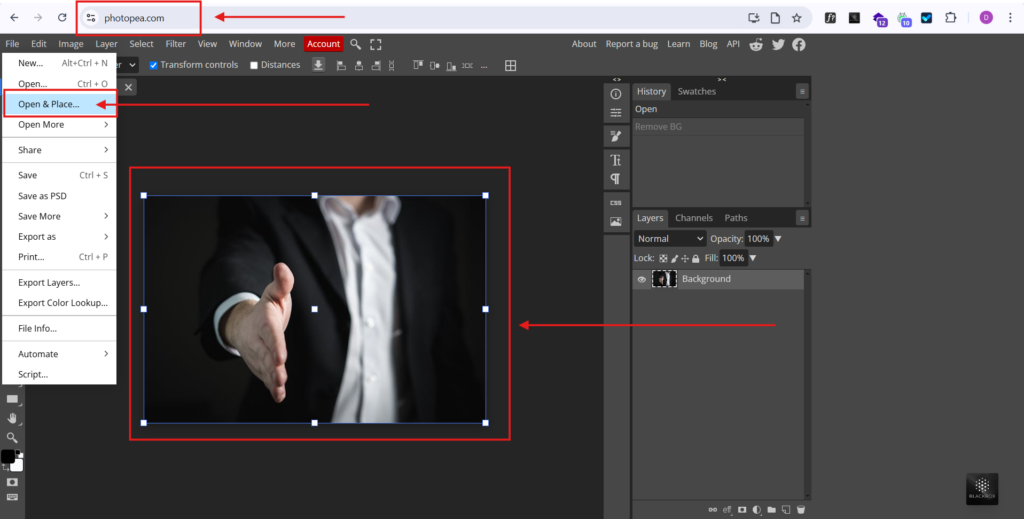
Task: Toggle lock transparent pixels
Action: (x=663, y=259)
